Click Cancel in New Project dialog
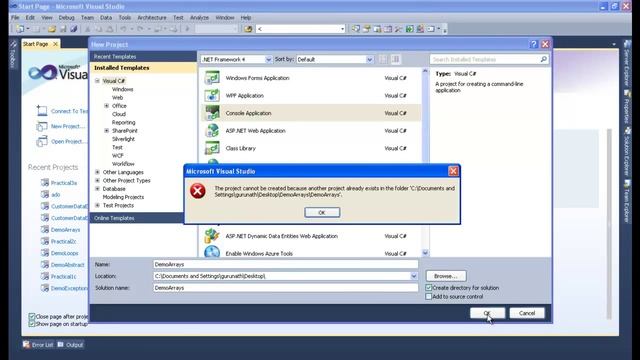 [527, 313]
